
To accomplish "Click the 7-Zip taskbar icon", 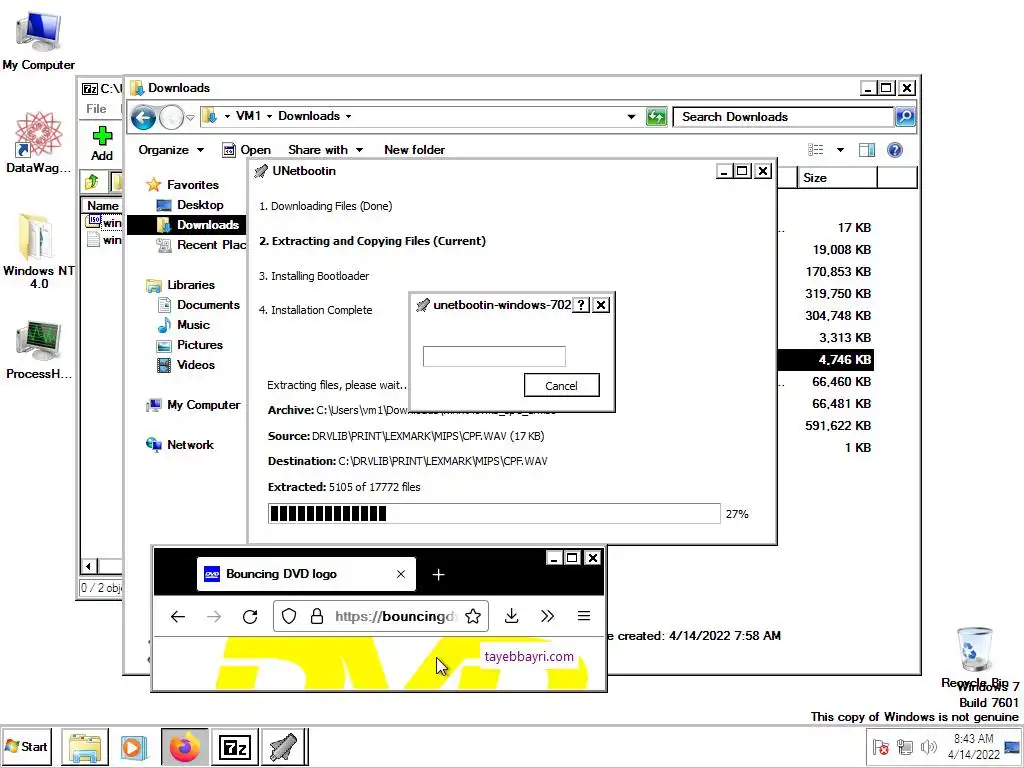I will pos(235,747).
